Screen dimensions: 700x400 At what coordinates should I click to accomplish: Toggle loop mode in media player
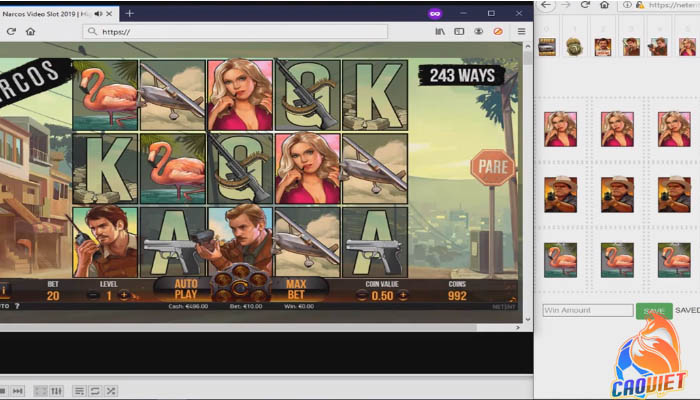(95, 391)
